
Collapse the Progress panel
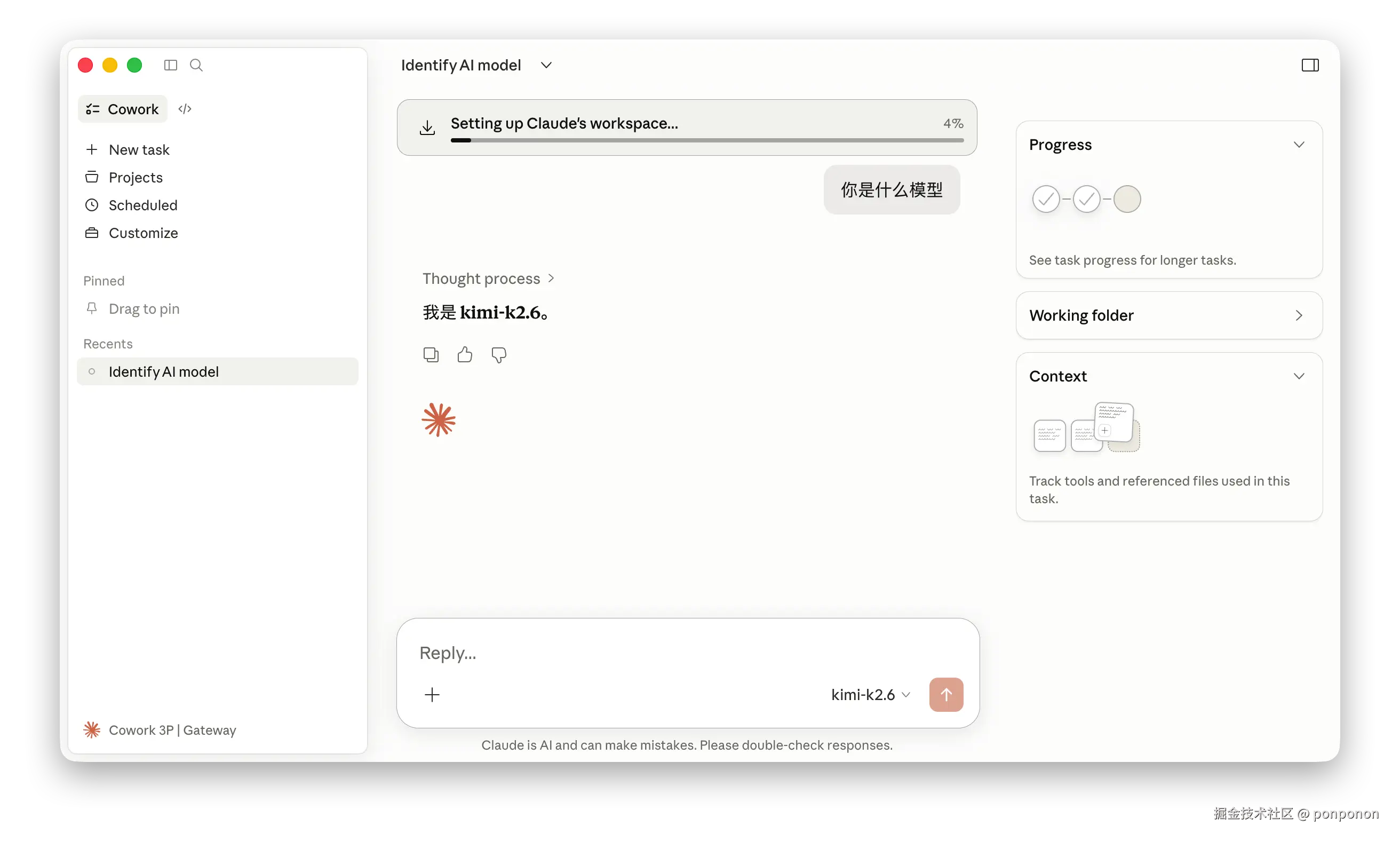click(1299, 145)
